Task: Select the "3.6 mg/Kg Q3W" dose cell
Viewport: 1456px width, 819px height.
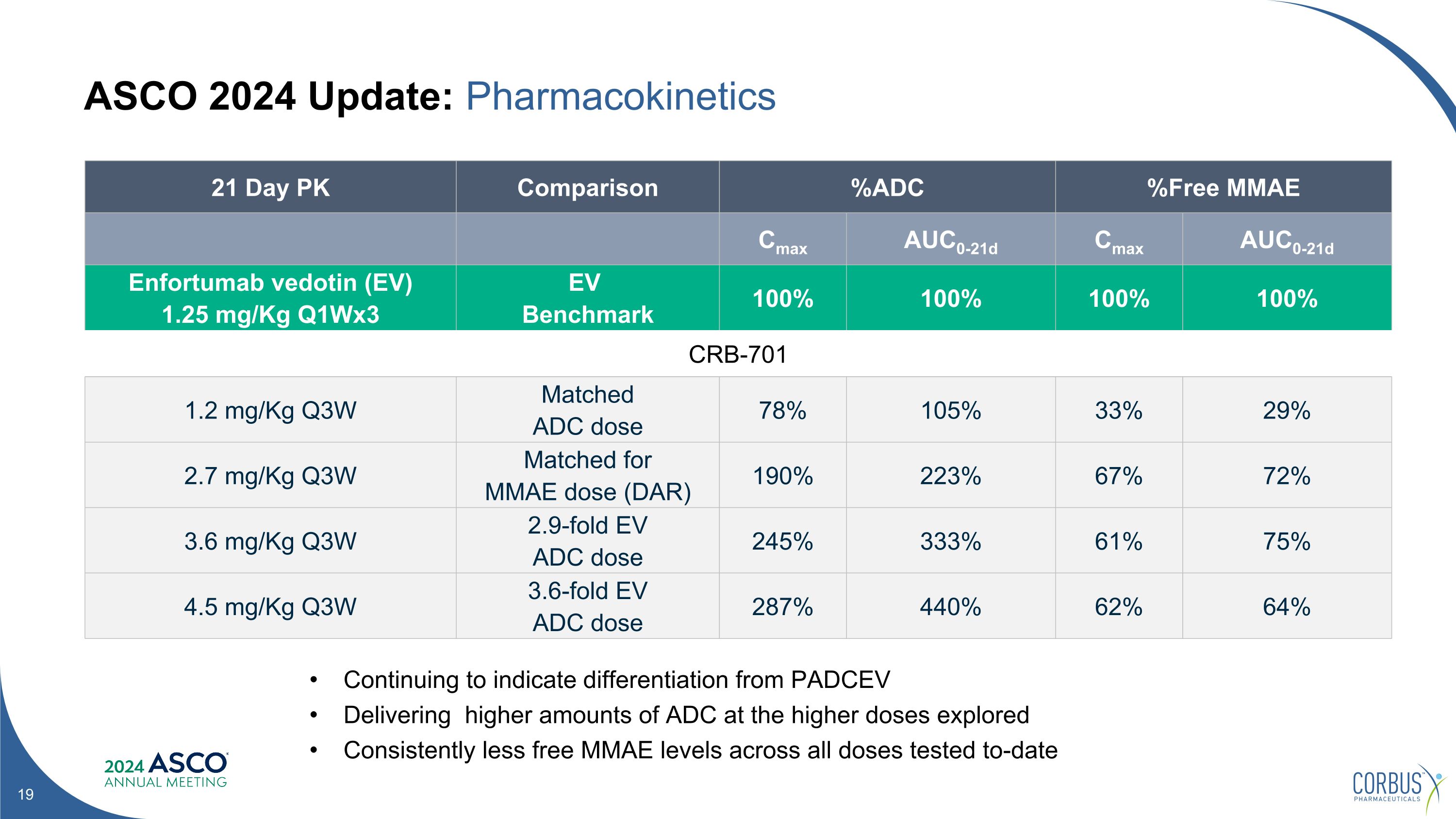Action: coord(270,541)
